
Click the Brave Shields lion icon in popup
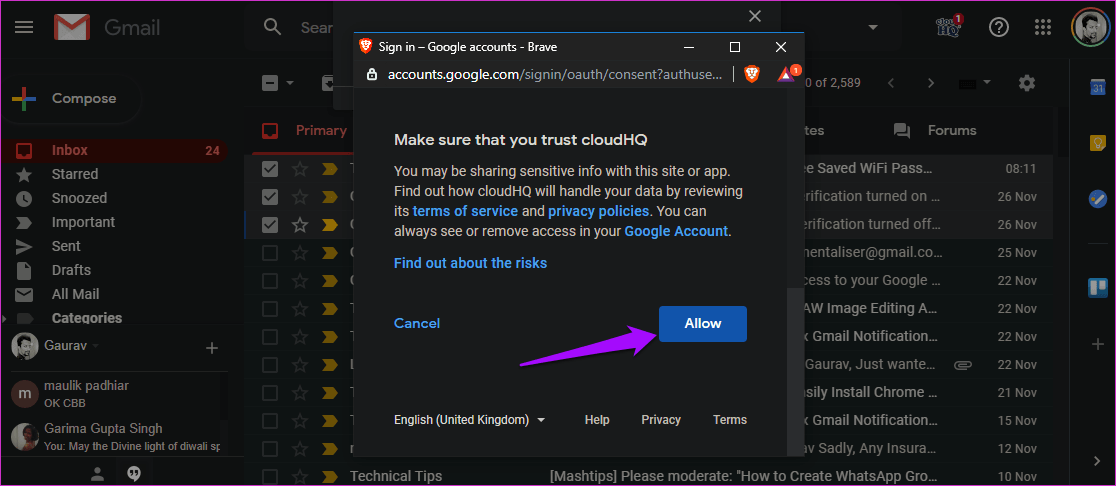(x=752, y=74)
